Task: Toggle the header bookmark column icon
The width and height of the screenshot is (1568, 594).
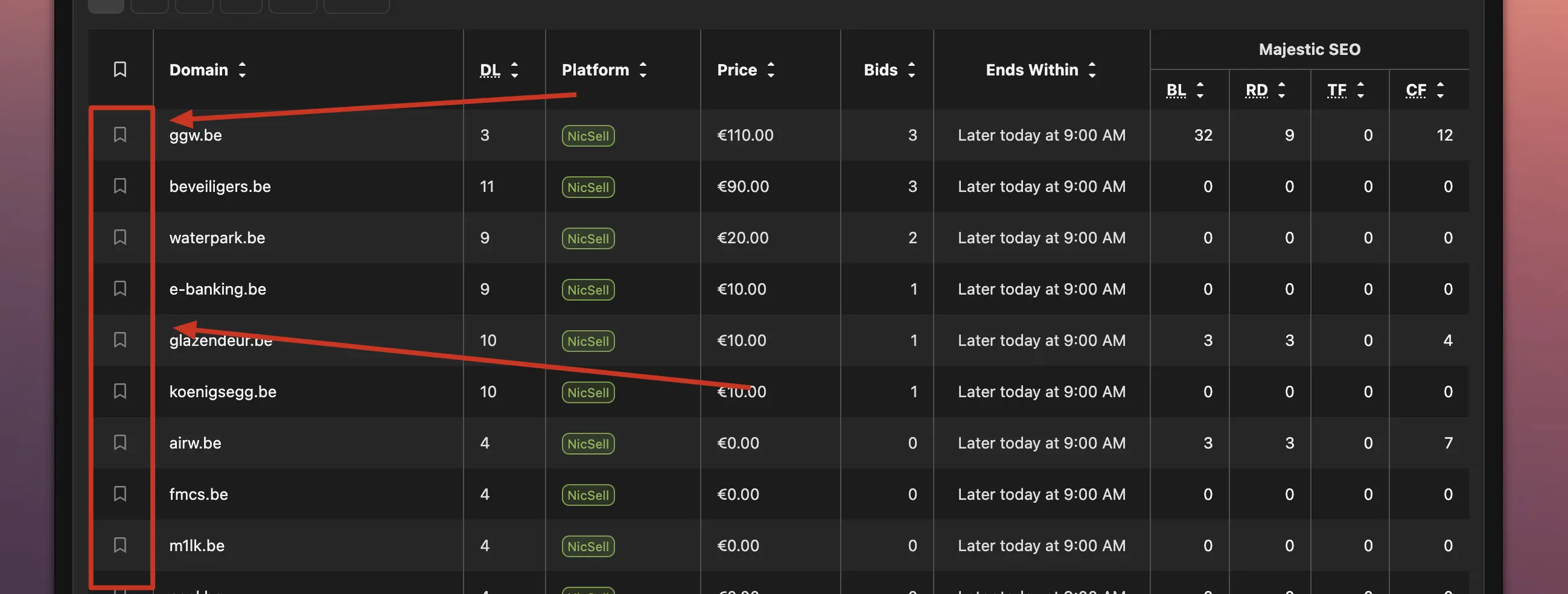Action: [120, 69]
